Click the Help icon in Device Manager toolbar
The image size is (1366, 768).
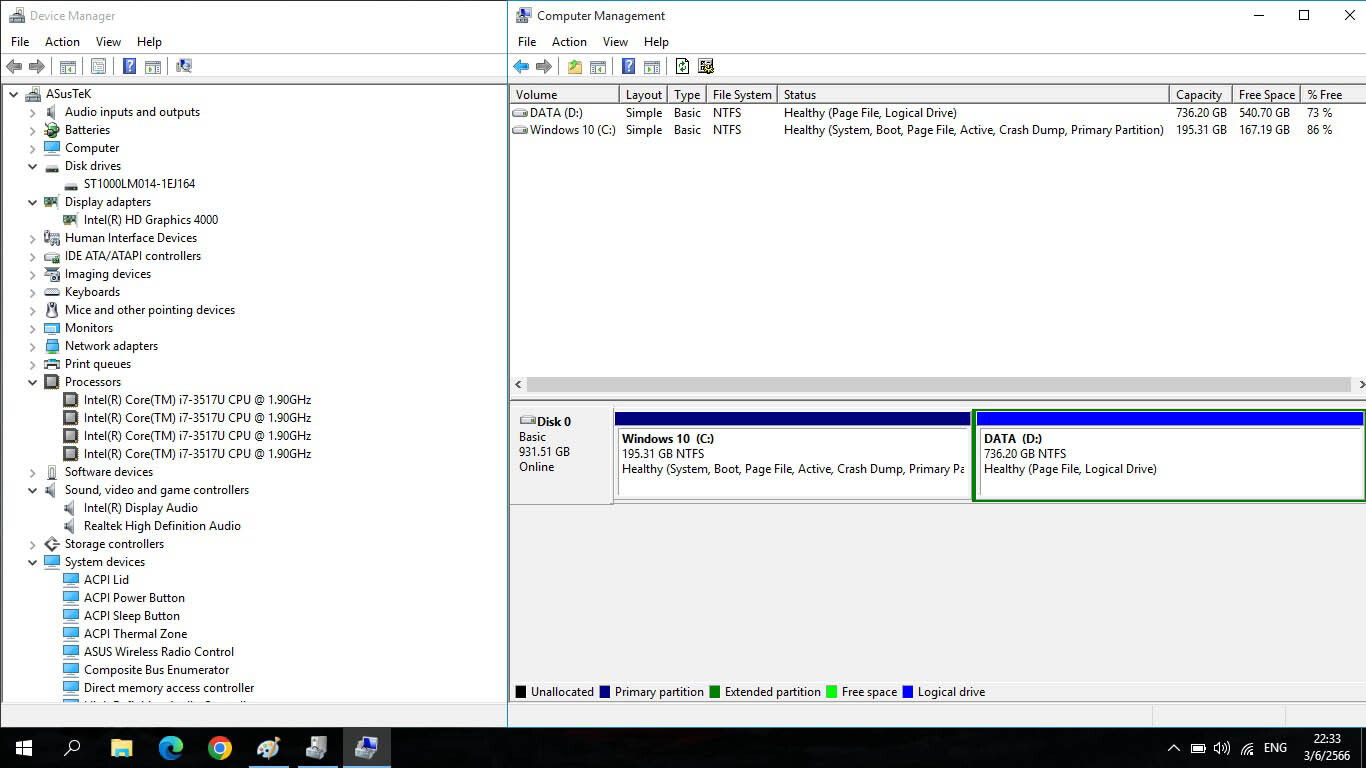click(x=129, y=67)
